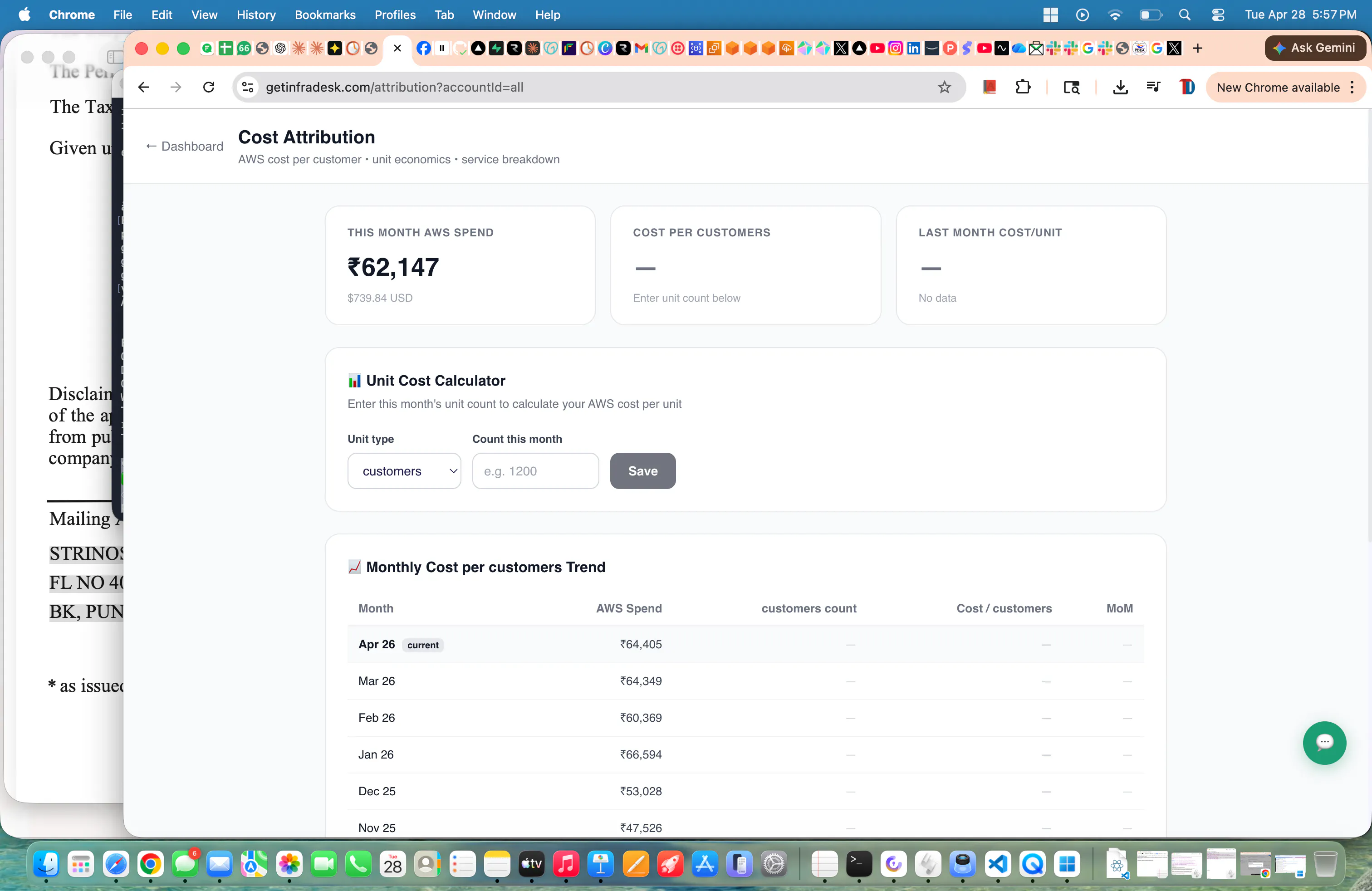Open the View menu
Screen dimensions: 1372x891
click(x=204, y=15)
